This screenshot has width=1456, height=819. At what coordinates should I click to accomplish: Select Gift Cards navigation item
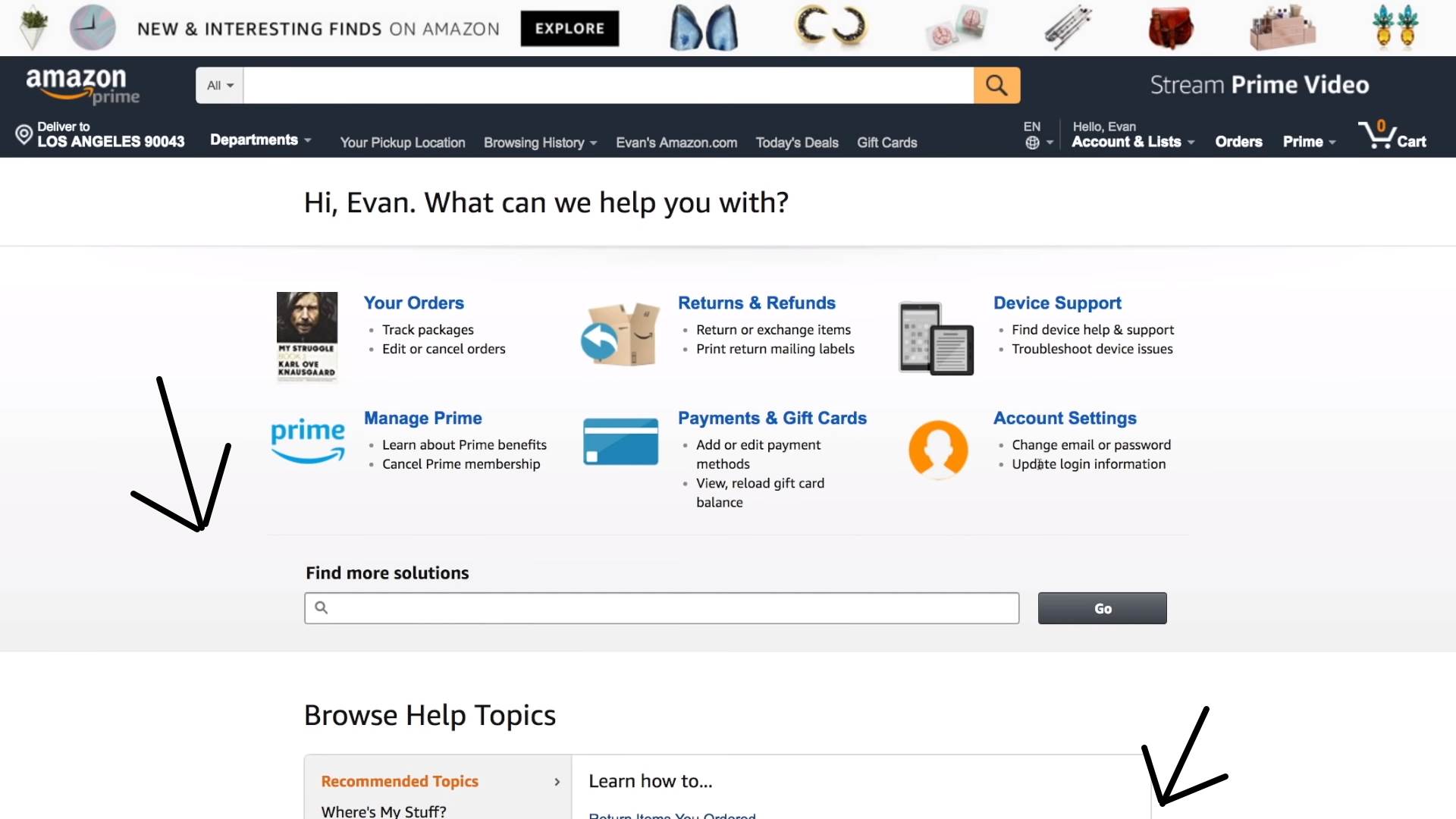coord(886,143)
